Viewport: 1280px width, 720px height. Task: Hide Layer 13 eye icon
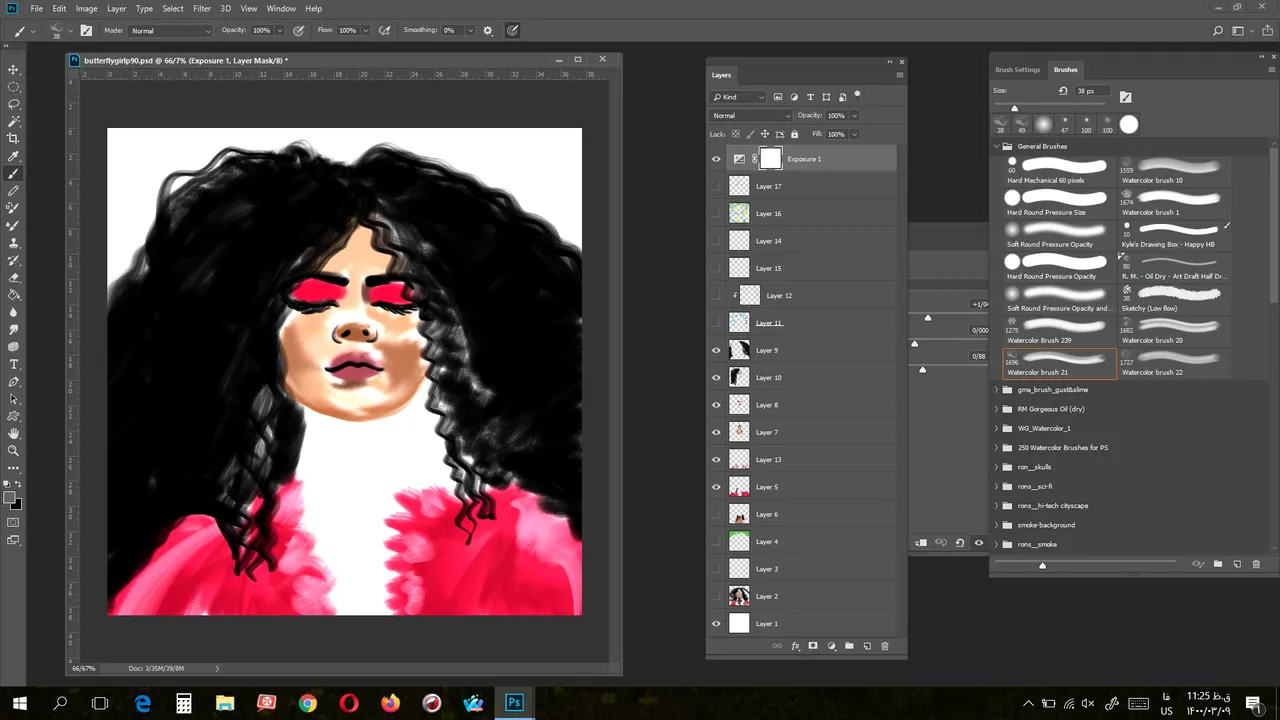(716, 459)
